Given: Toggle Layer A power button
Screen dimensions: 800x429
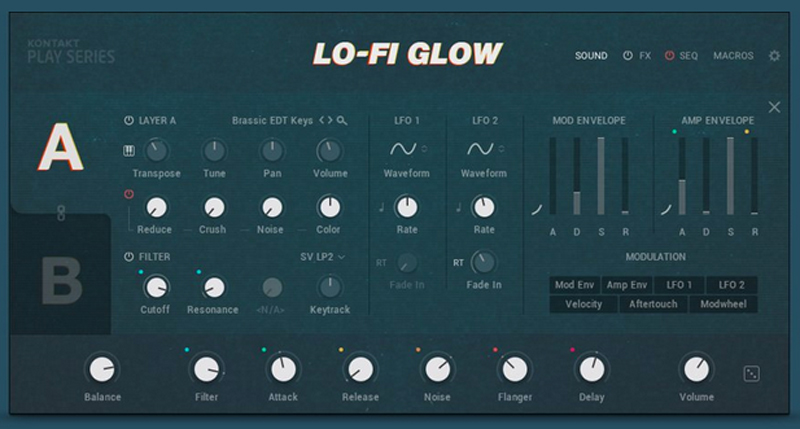Looking at the screenshot, I should (x=129, y=120).
